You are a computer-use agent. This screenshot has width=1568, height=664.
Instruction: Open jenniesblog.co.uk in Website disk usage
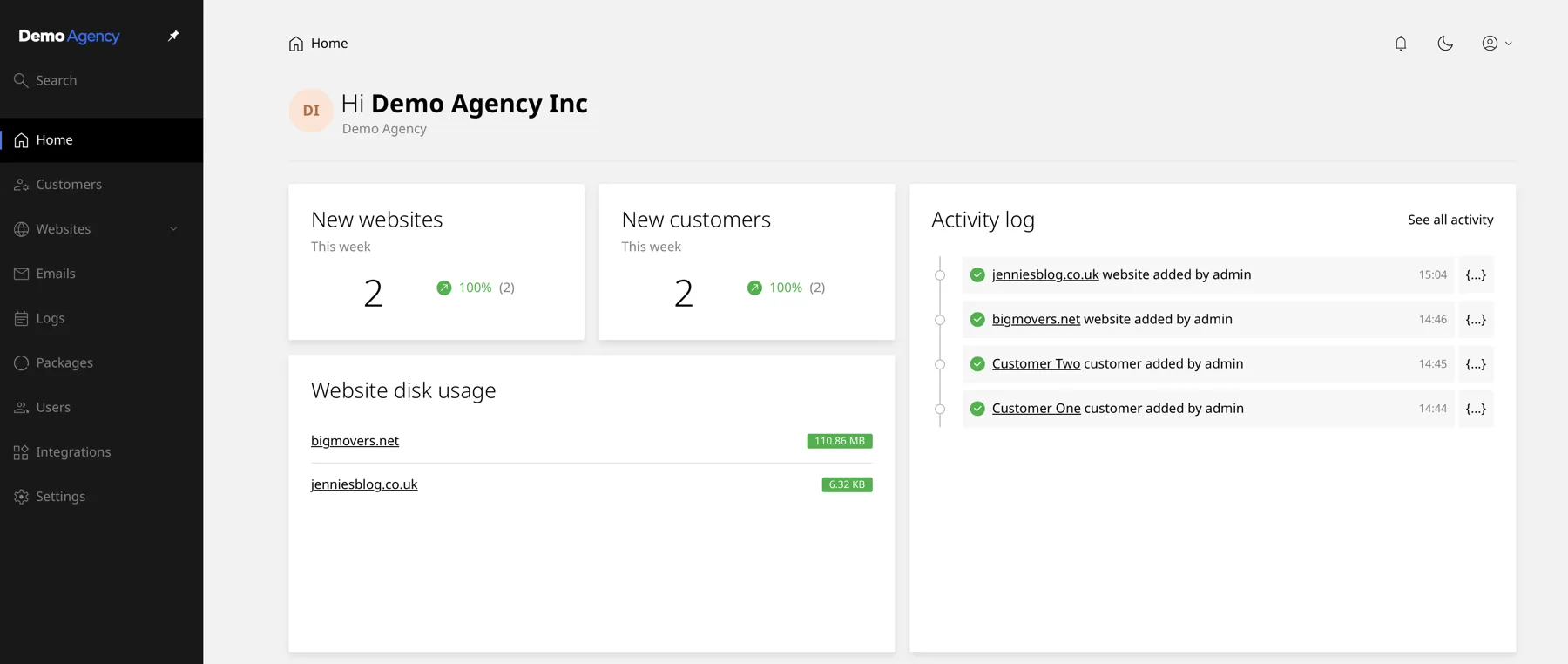(364, 484)
